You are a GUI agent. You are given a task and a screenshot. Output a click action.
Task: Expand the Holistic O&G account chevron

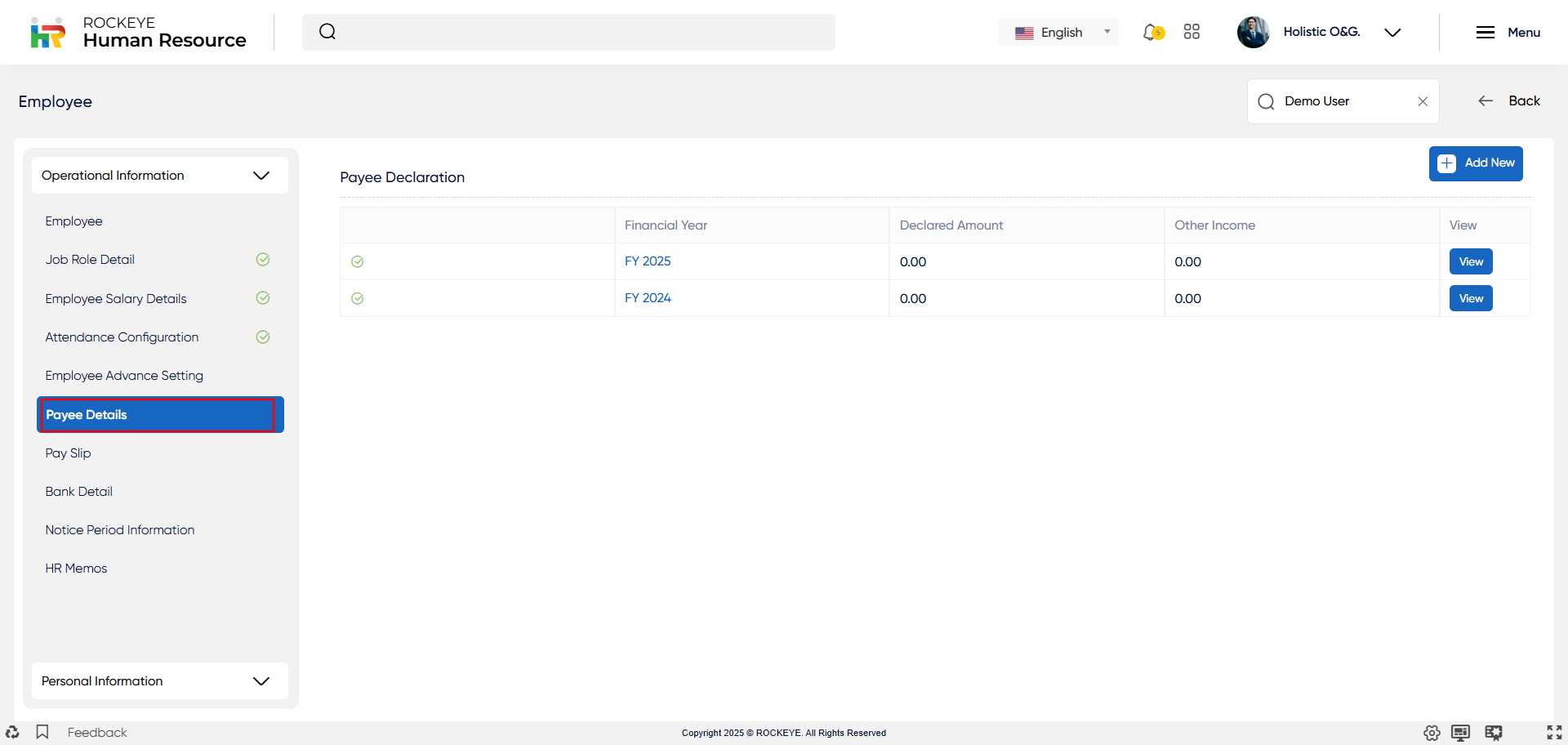pos(1392,33)
